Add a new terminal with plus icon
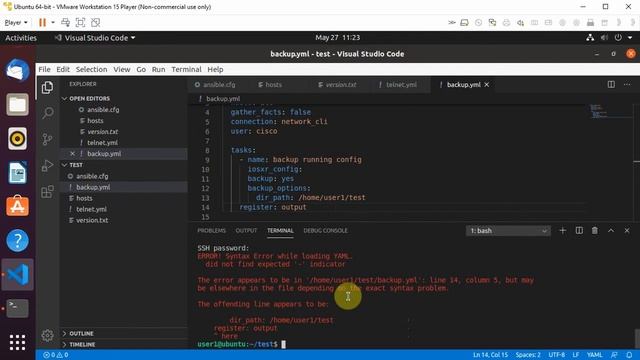Screen dimensions: 640x360 tap(562, 231)
